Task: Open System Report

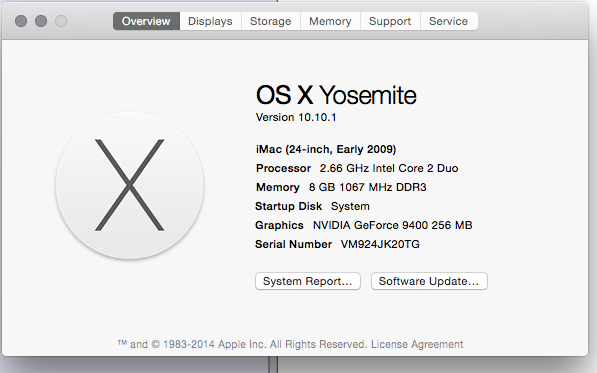Action: click(x=308, y=281)
